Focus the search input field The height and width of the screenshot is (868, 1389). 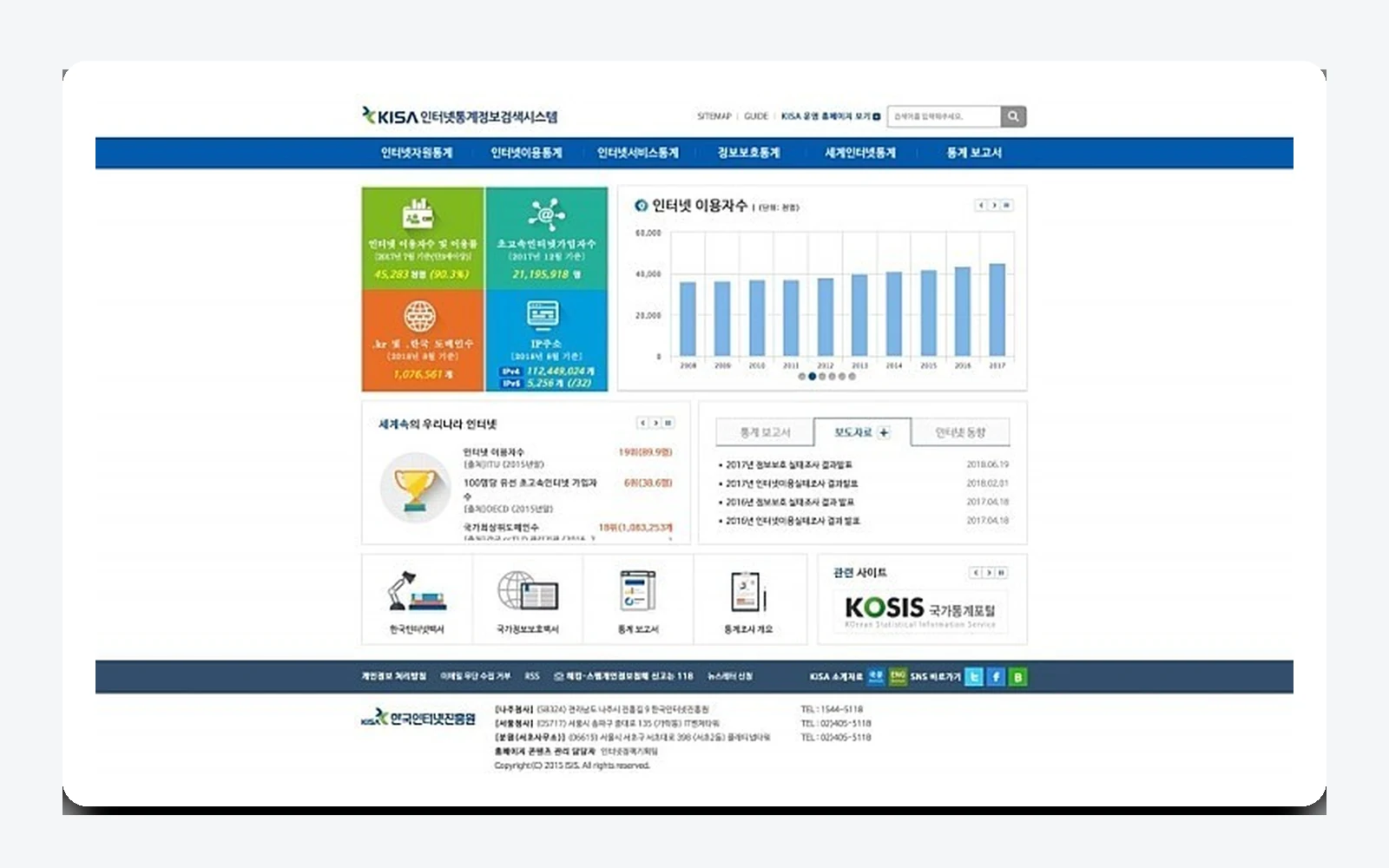pyautogui.click(x=944, y=116)
